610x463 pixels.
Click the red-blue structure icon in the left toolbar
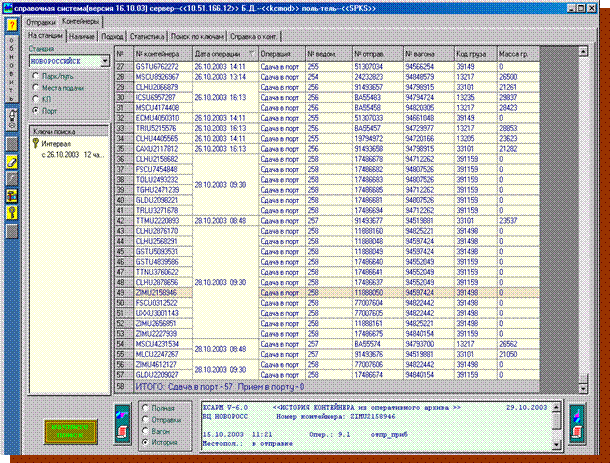[12, 196]
